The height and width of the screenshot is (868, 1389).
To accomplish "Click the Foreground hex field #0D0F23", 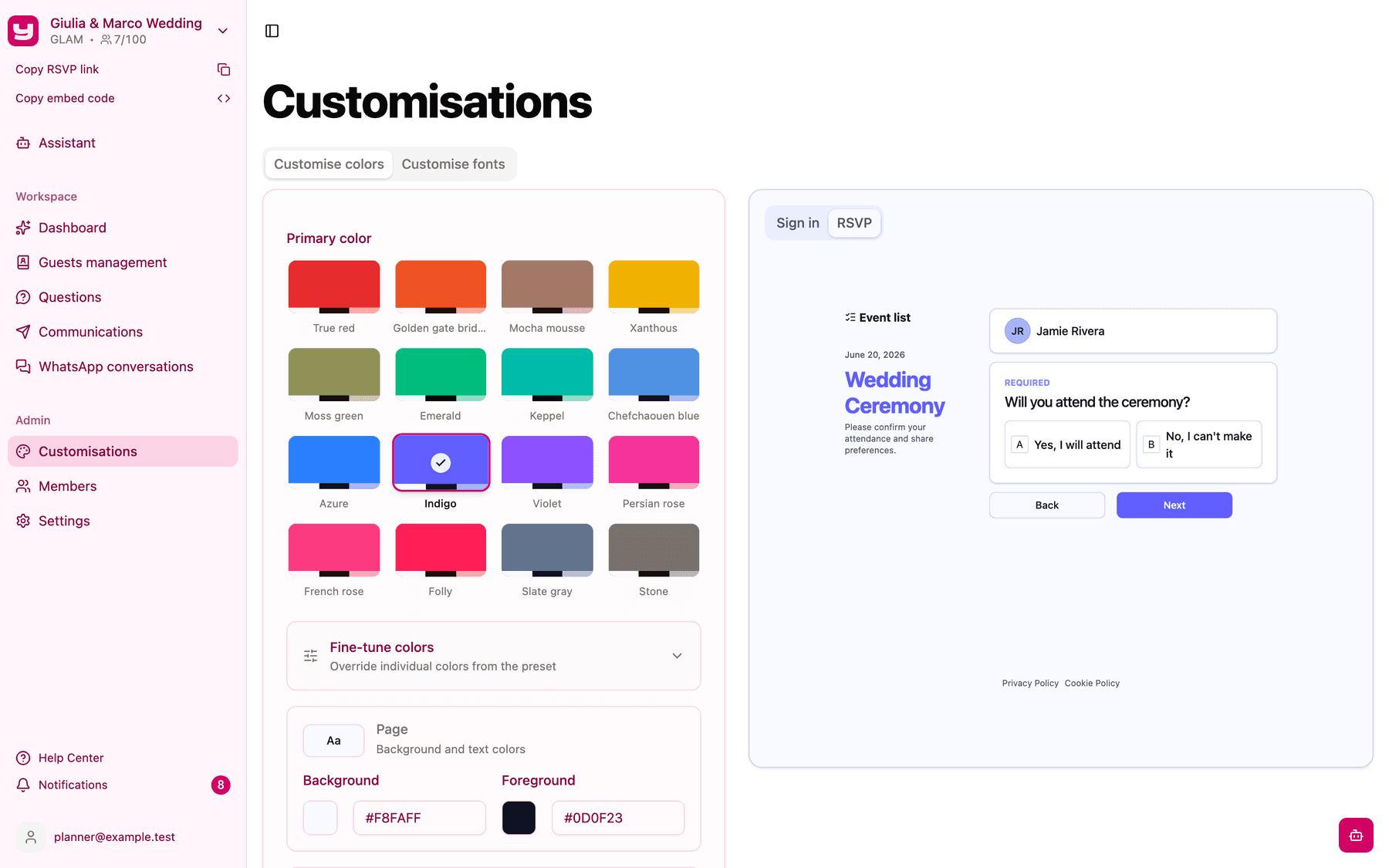I will click(618, 818).
